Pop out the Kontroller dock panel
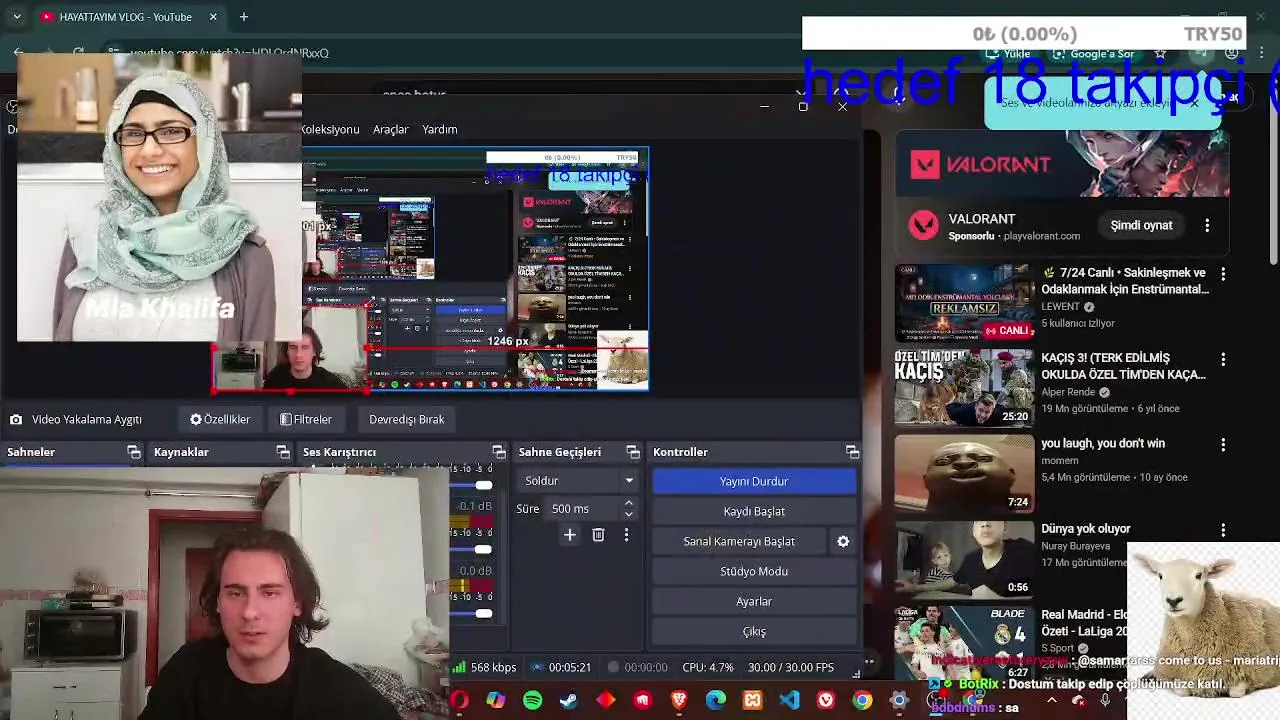 point(852,452)
